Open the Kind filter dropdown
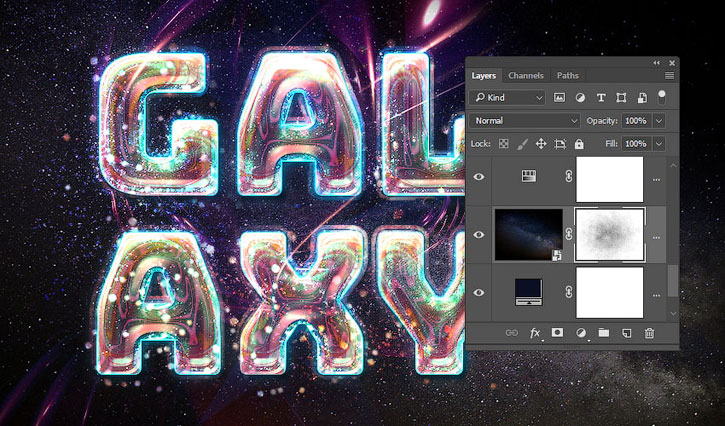The width and height of the screenshot is (725, 426). point(507,98)
